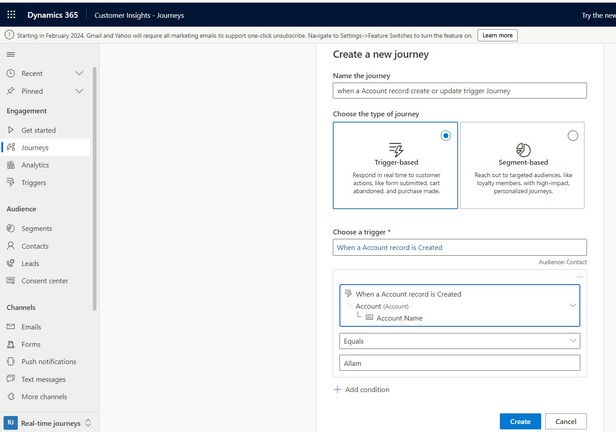Click the Account Name field icon
The width and height of the screenshot is (616, 432).
click(369, 317)
